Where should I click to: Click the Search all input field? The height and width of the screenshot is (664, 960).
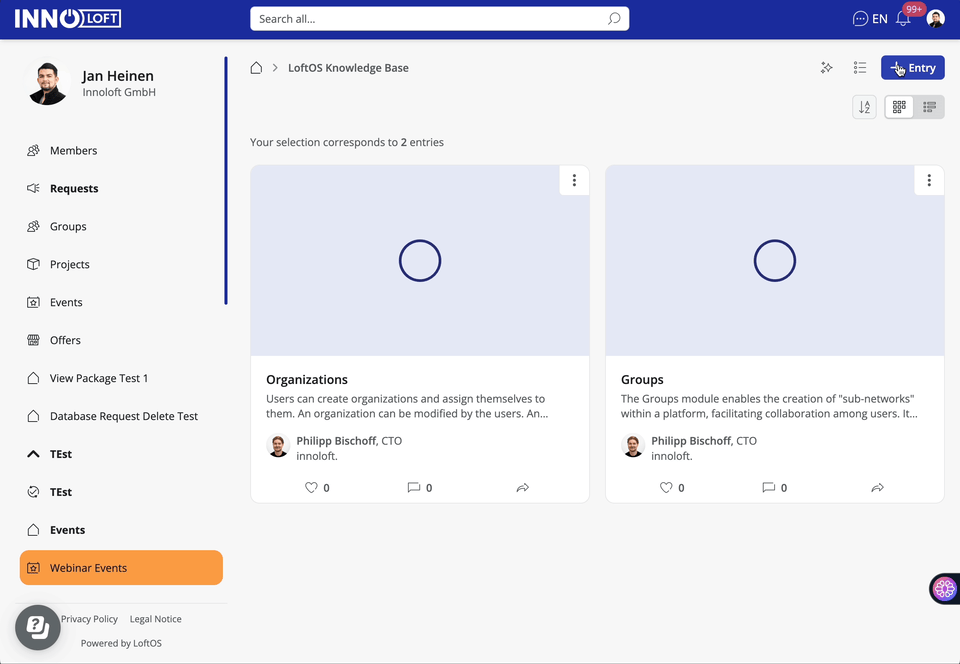(430, 19)
